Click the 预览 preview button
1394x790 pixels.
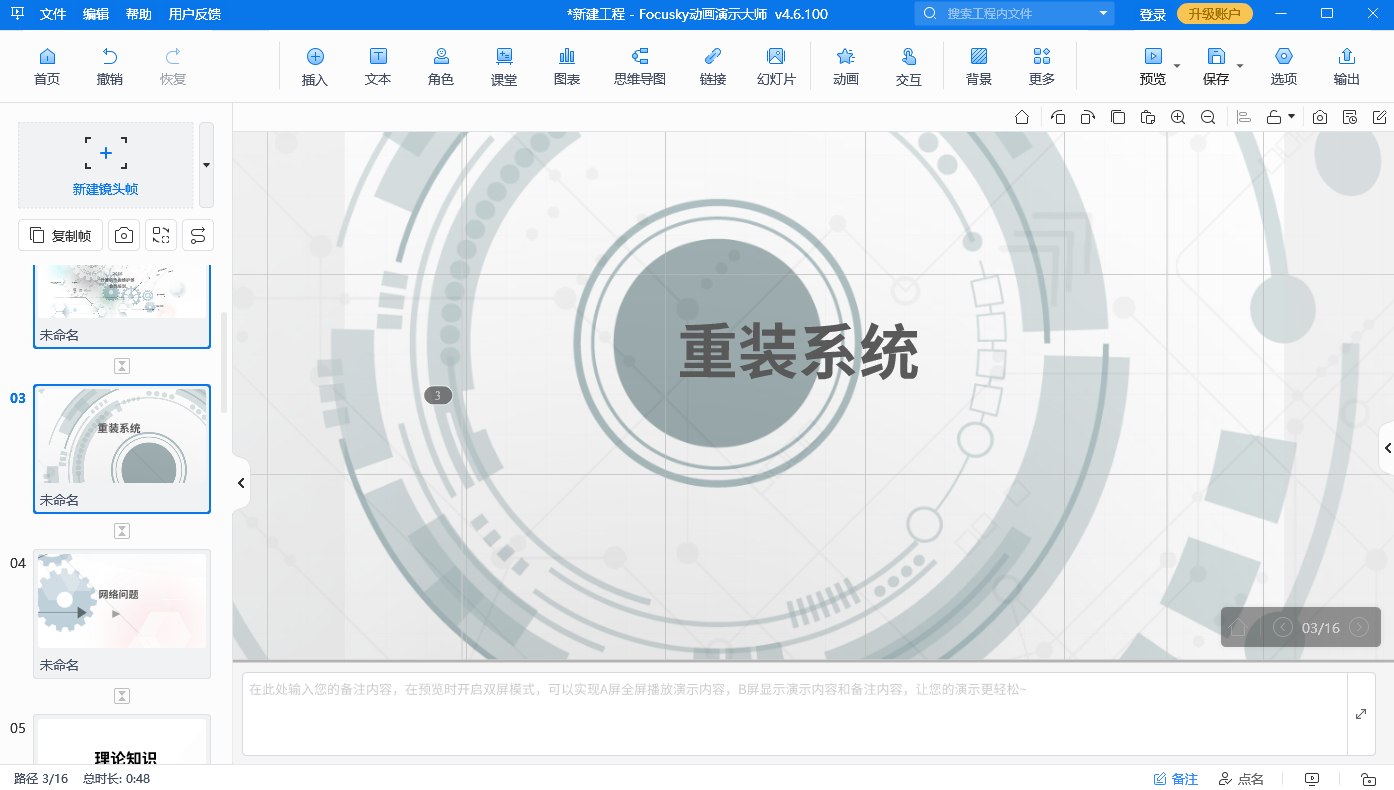(x=1153, y=66)
